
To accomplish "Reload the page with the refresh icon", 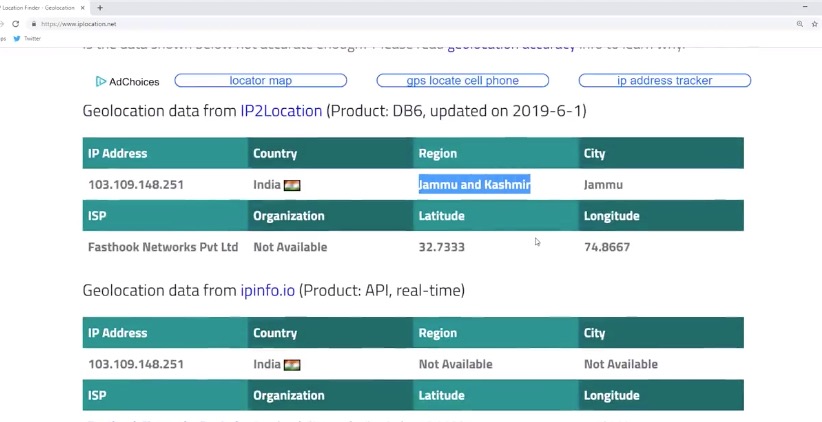I will click(15, 23).
